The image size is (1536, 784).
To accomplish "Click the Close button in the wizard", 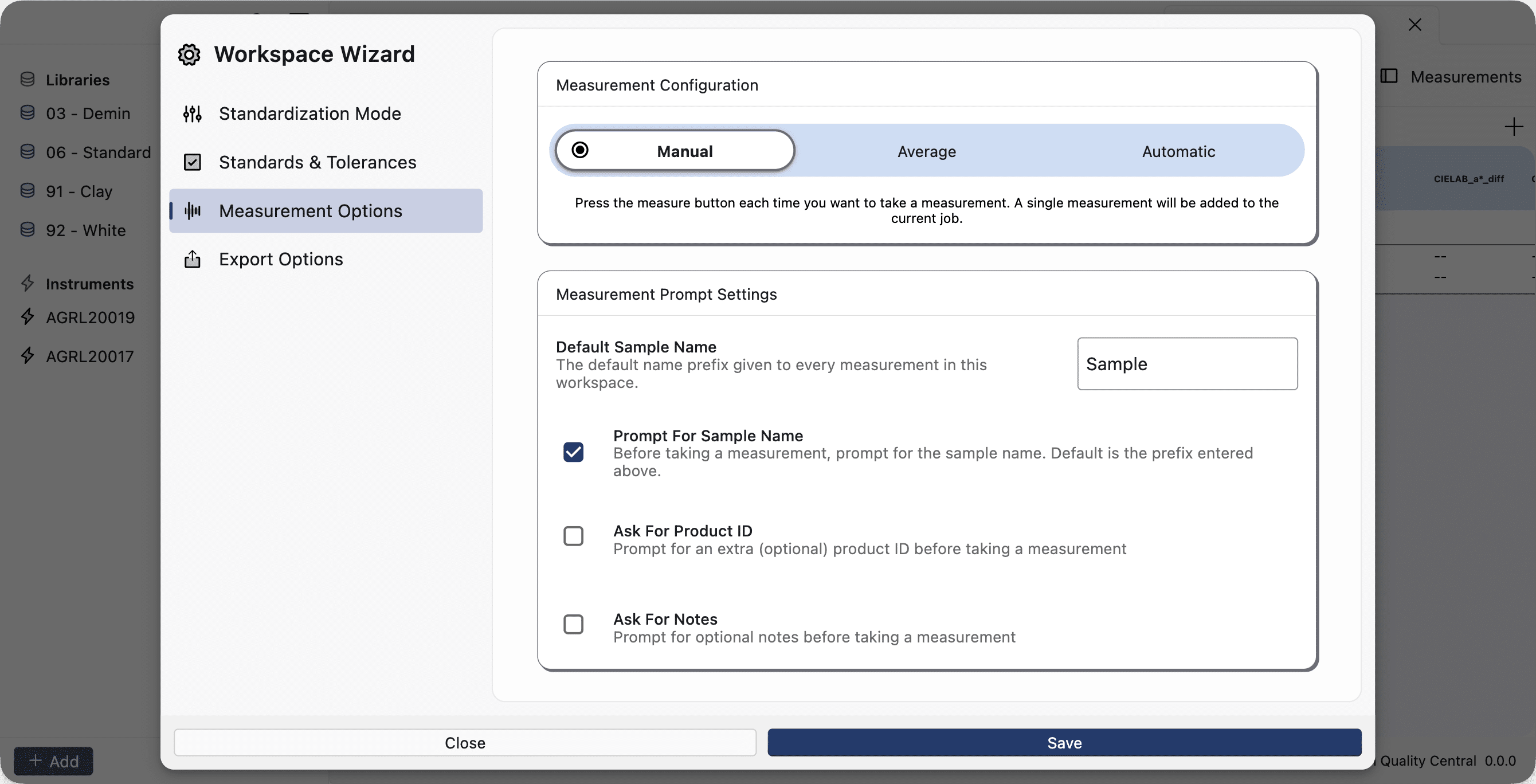I will [465, 742].
